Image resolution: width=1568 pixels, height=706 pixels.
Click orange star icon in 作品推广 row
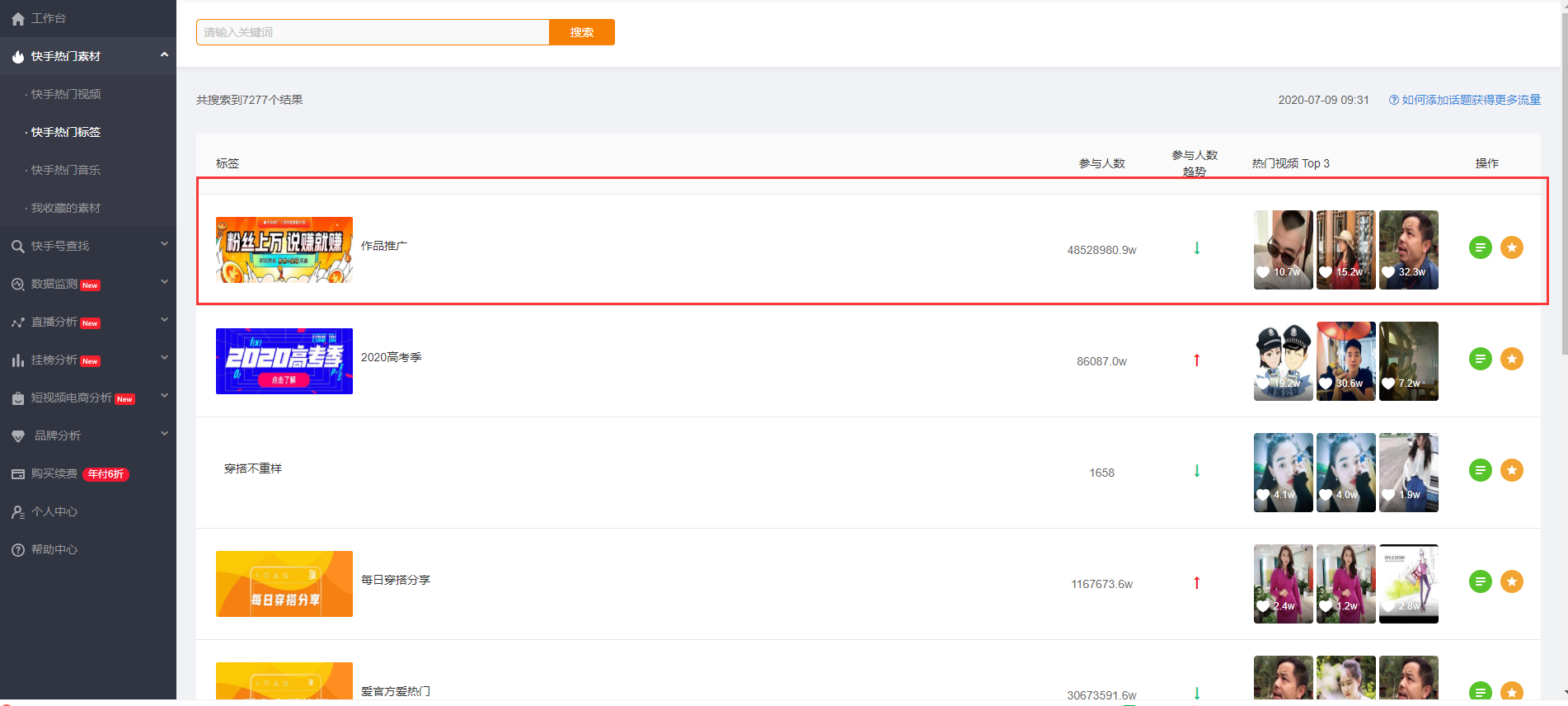1512,247
